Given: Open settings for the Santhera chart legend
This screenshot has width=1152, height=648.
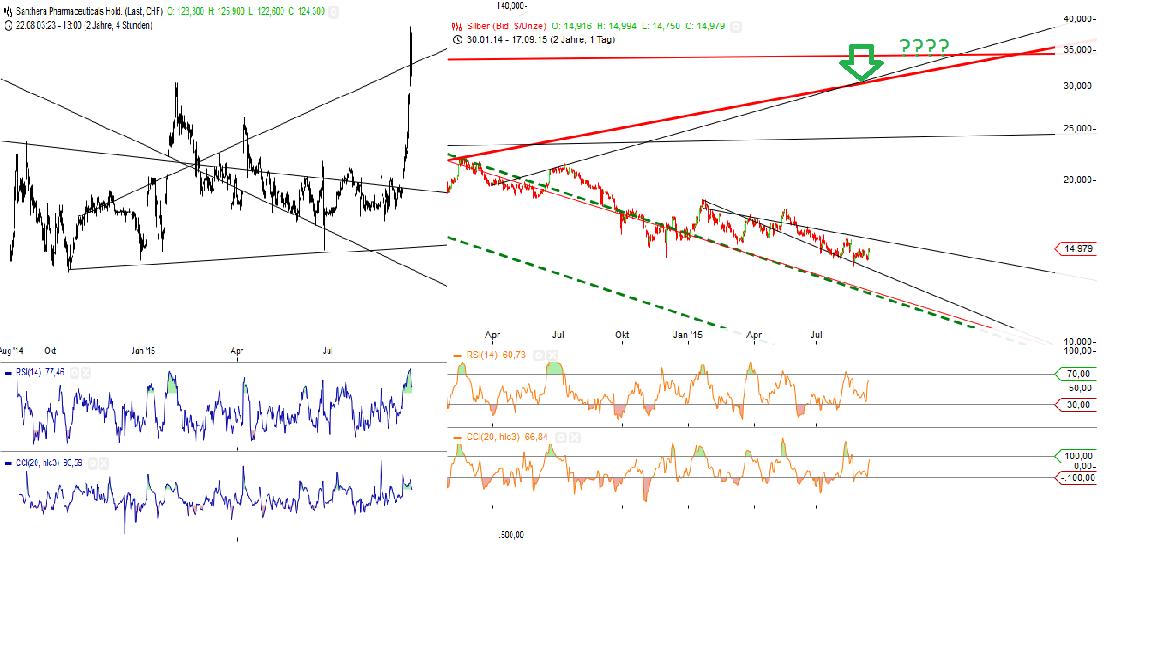Looking at the screenshot, I should click(x=332, y=12).
